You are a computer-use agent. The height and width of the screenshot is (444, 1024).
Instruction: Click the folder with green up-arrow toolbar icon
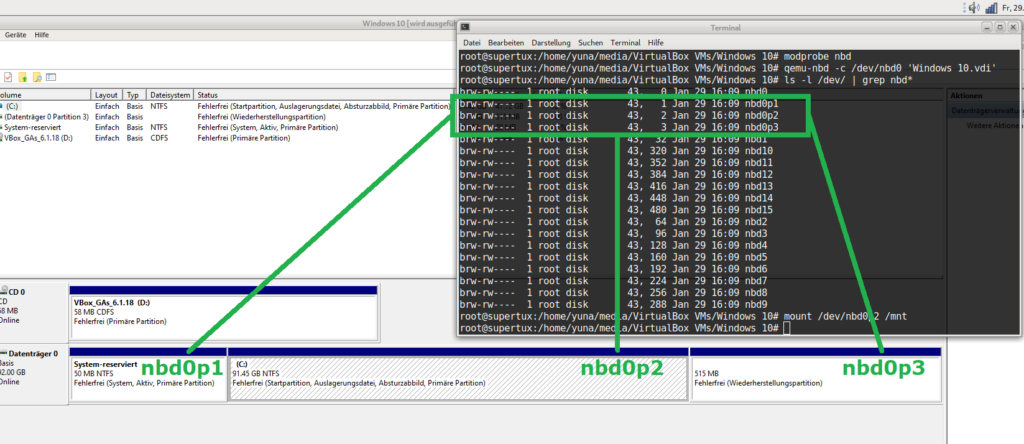click(x=23, y=77)
